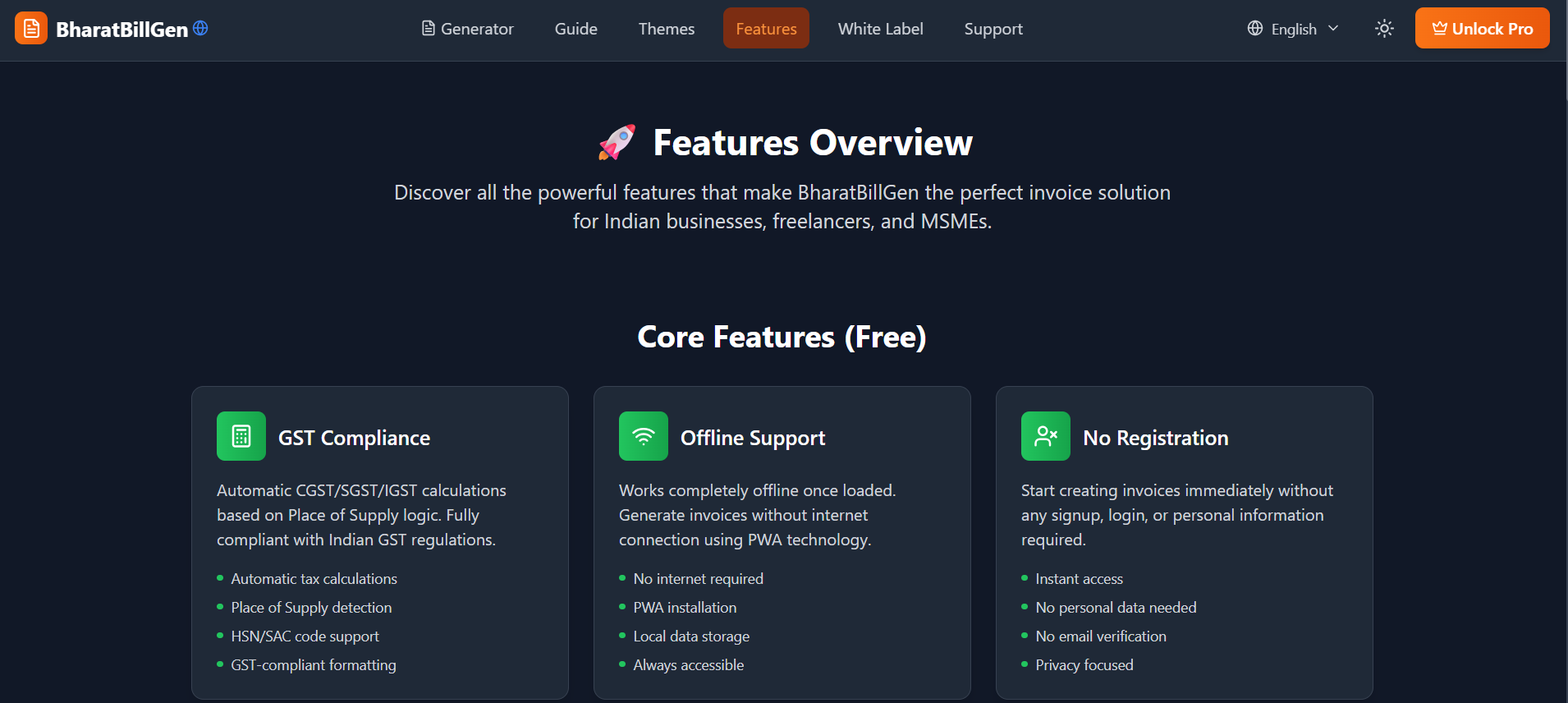The width and height of the screenshot is (1568, 703).
Task: Open the White Label page
Action: [881, 29]
